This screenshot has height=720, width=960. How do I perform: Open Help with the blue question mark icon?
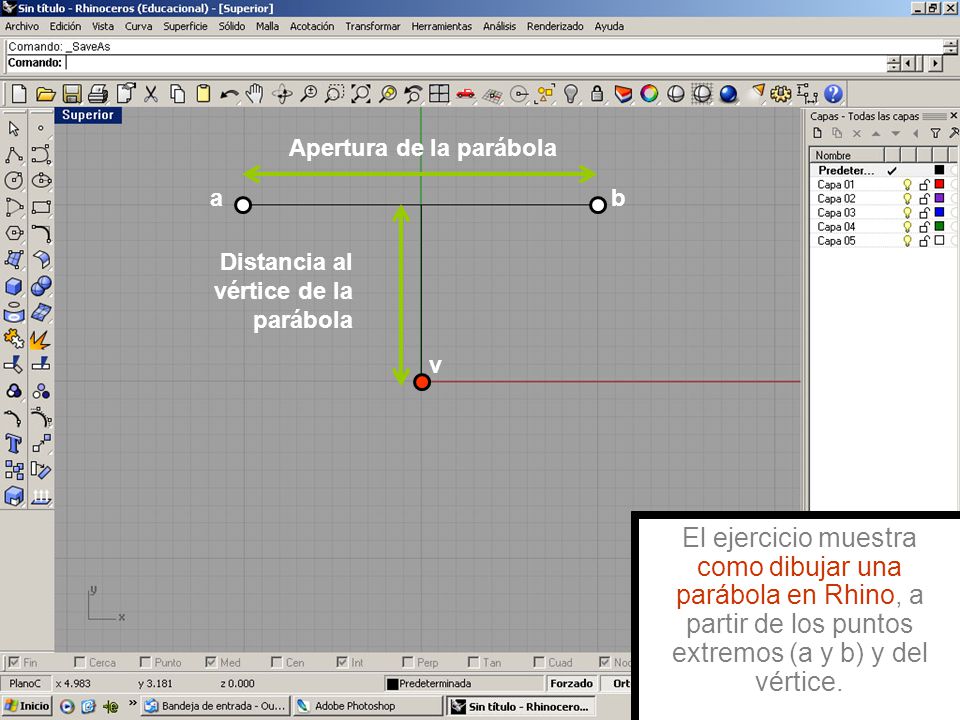[x=833, y=94]
